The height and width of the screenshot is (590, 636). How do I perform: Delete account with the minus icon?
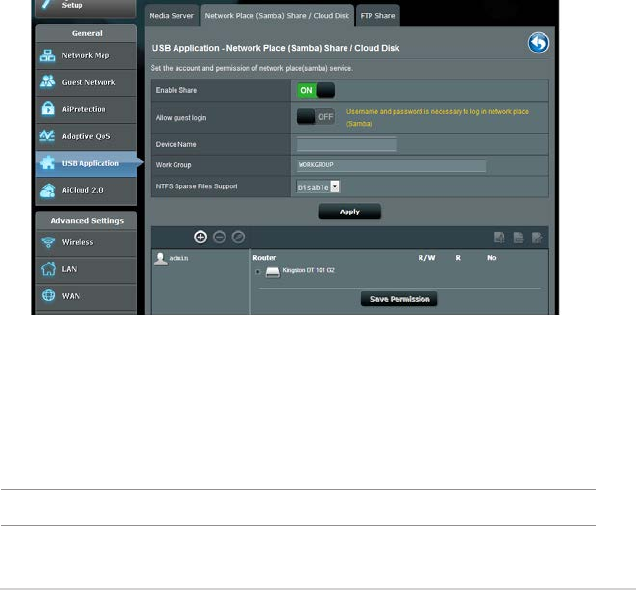tap(219, 237)
